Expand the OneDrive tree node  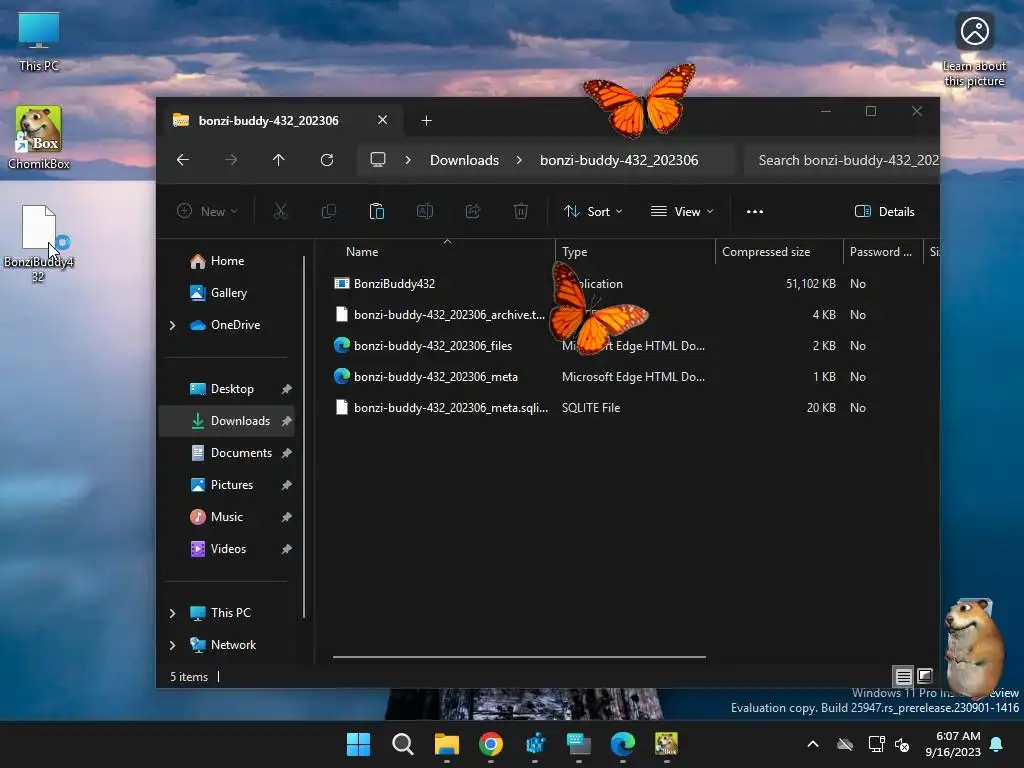tap(172, 325)
